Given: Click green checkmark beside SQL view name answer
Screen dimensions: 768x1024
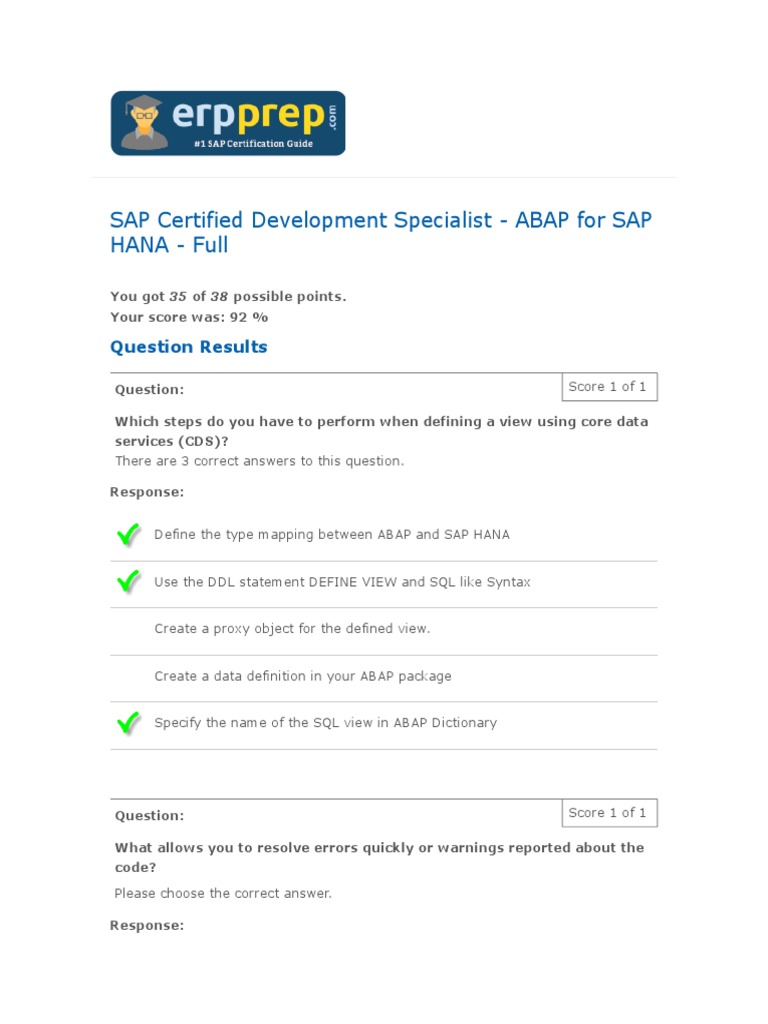Looking at the screenshot, I should coord(128,723).
